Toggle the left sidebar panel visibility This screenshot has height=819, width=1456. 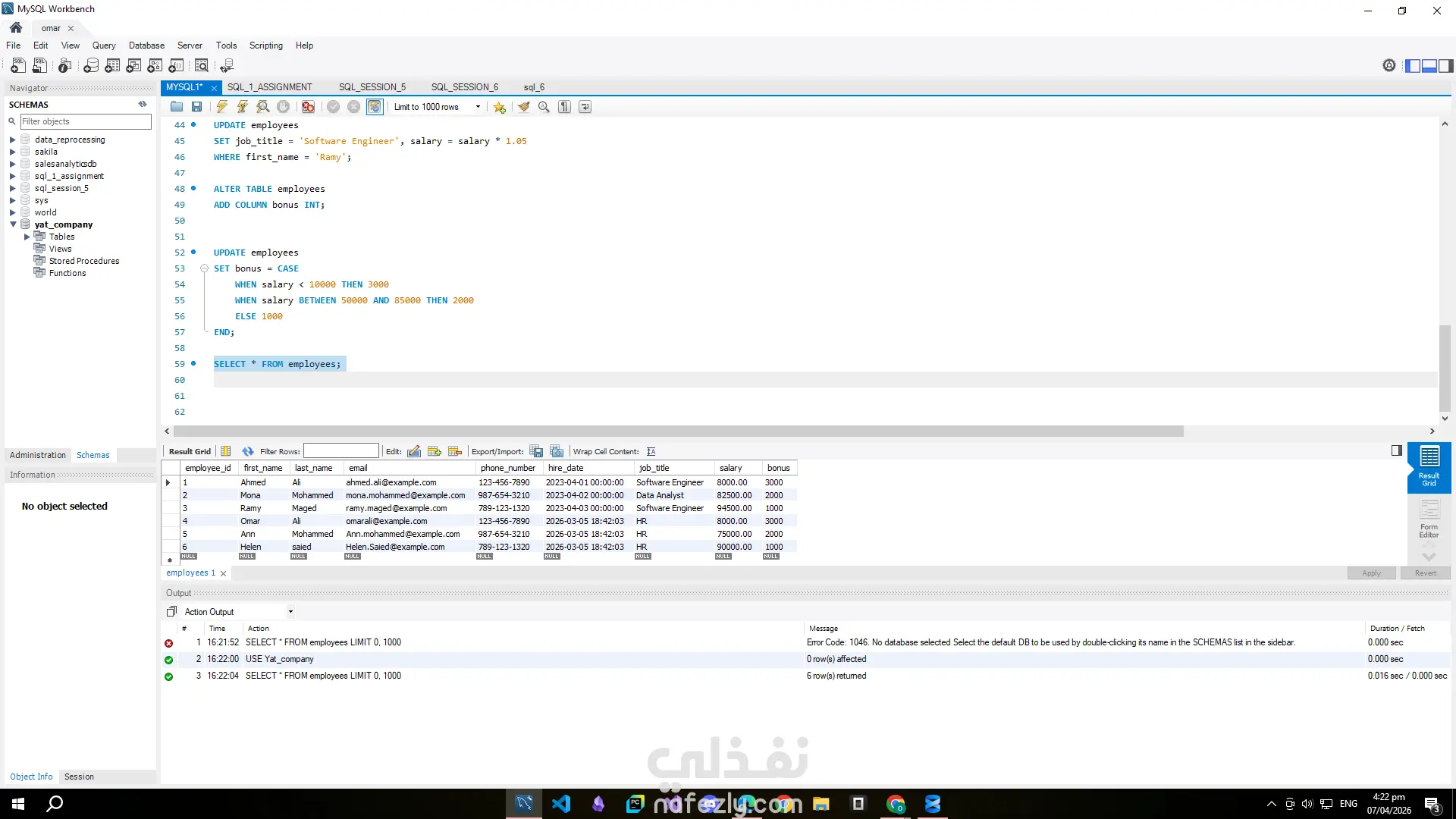(x=1413, y=66)
